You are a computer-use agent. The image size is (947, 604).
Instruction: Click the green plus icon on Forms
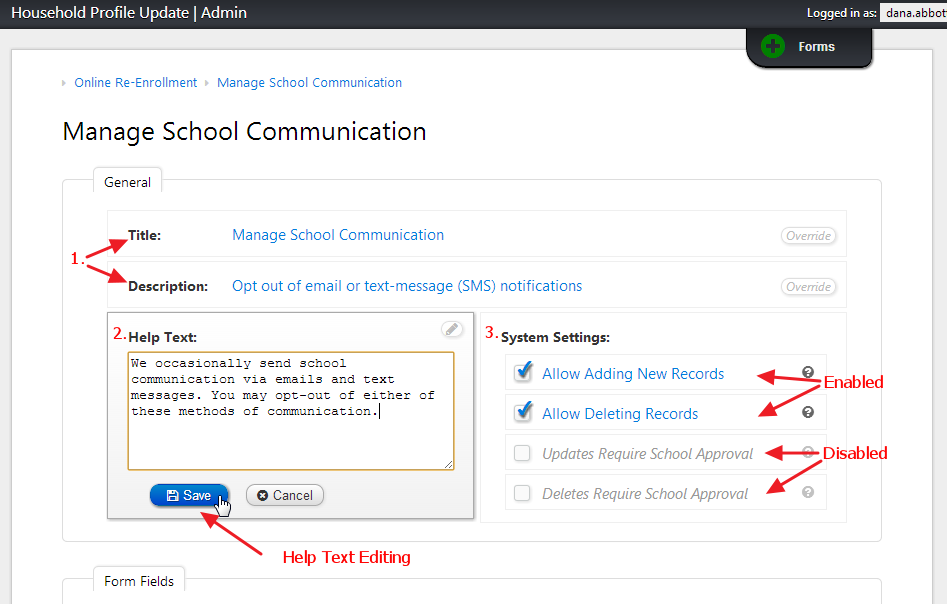[772, 45]
